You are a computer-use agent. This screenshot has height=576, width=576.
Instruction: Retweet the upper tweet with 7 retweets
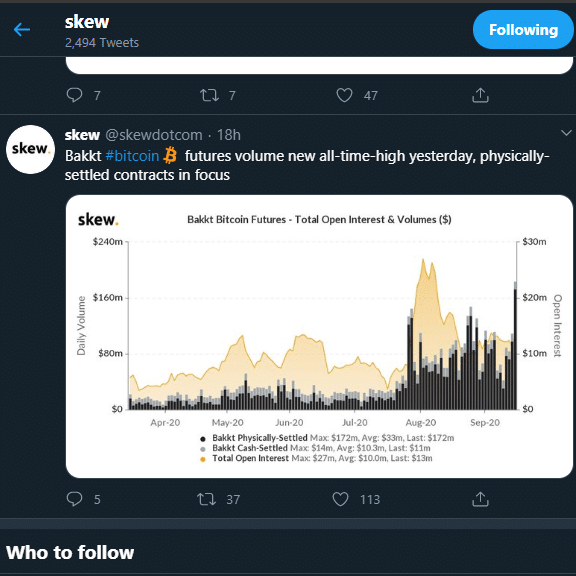click(209, 95)
